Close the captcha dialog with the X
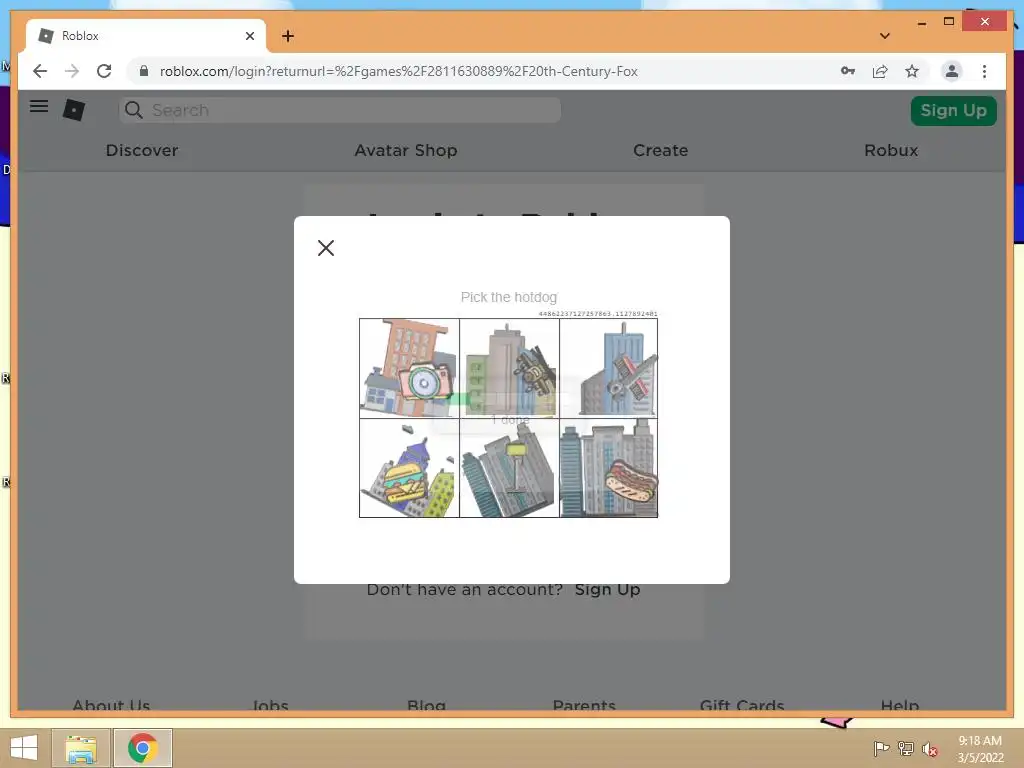Screen dimensions: 1024x768 pos(326,248)
